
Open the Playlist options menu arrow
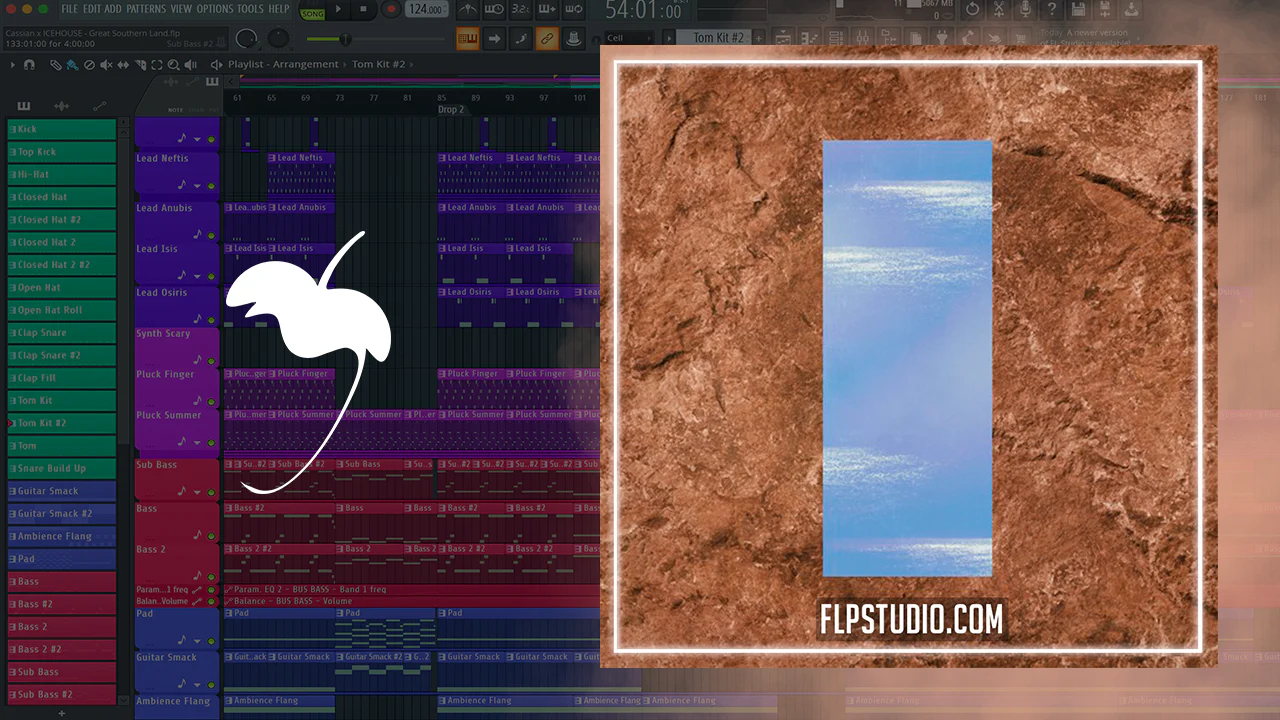pos(13,65)
